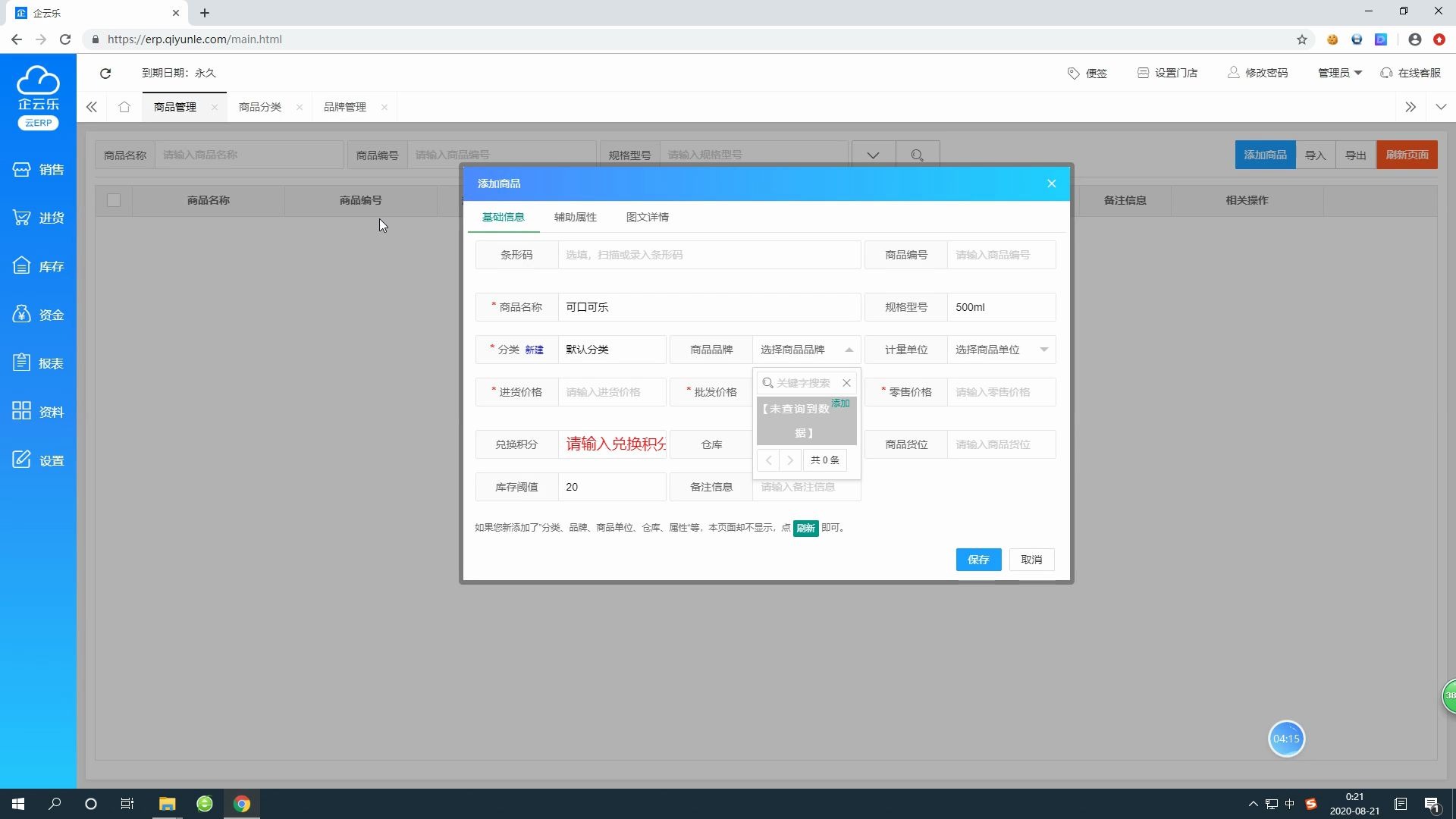Open the 销售 sales sidebar module
The width and height of the screenshot is (1456, 819).
coord(38,170)
